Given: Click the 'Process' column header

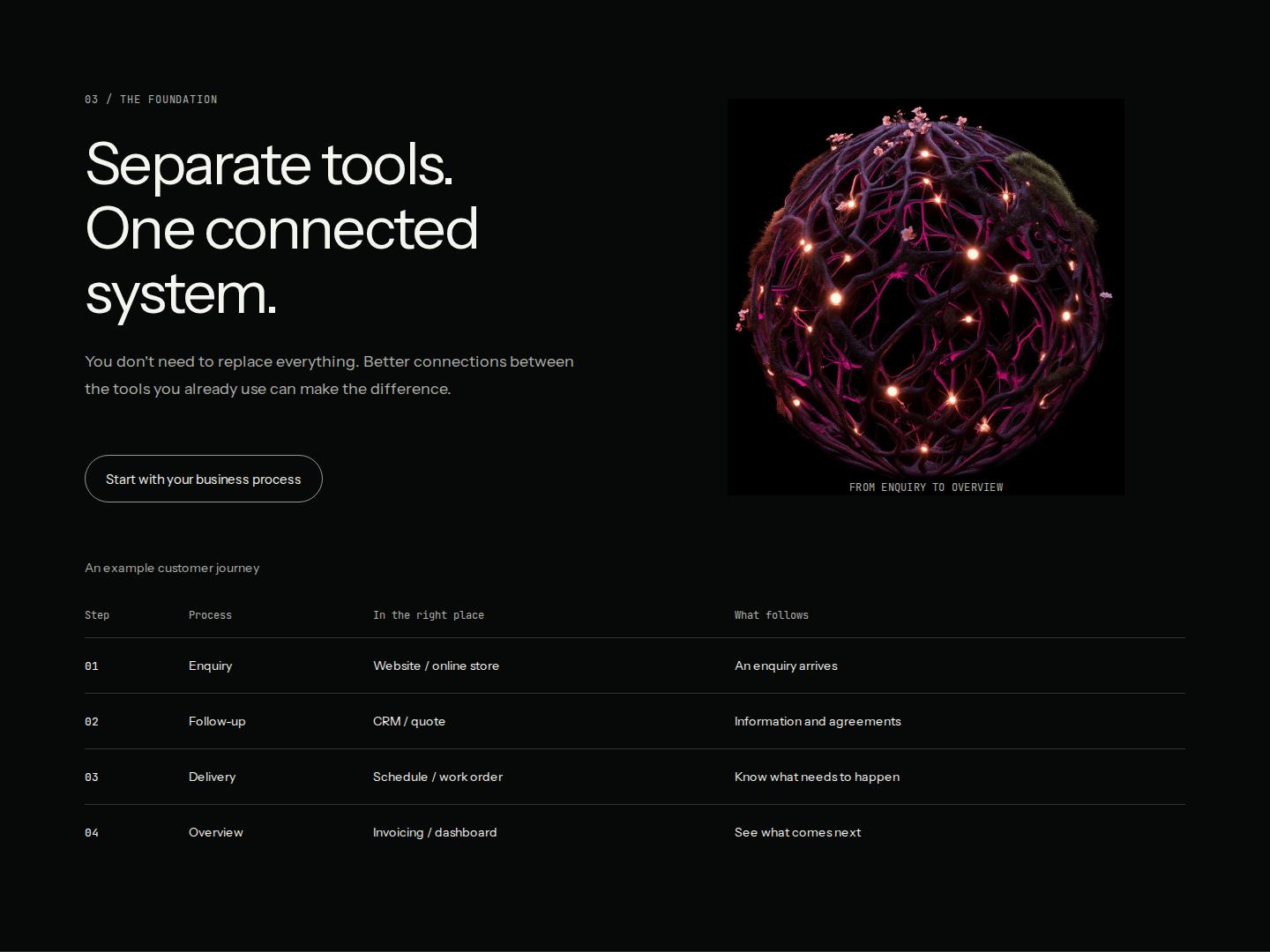Looking at the screenshot, I should [210, 615].
